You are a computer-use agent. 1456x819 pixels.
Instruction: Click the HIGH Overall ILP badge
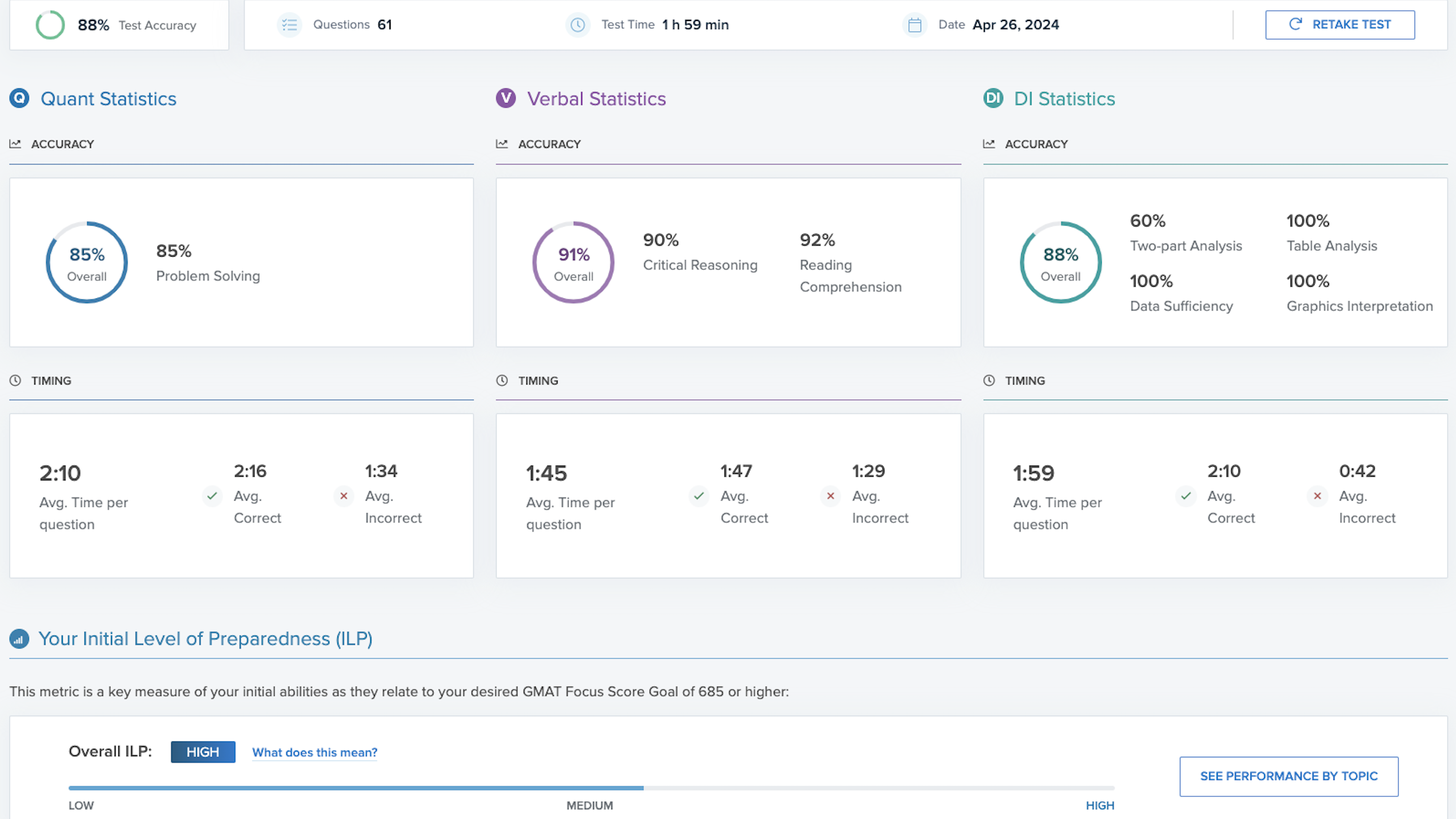pyautogui.click(x=203, y=752)
